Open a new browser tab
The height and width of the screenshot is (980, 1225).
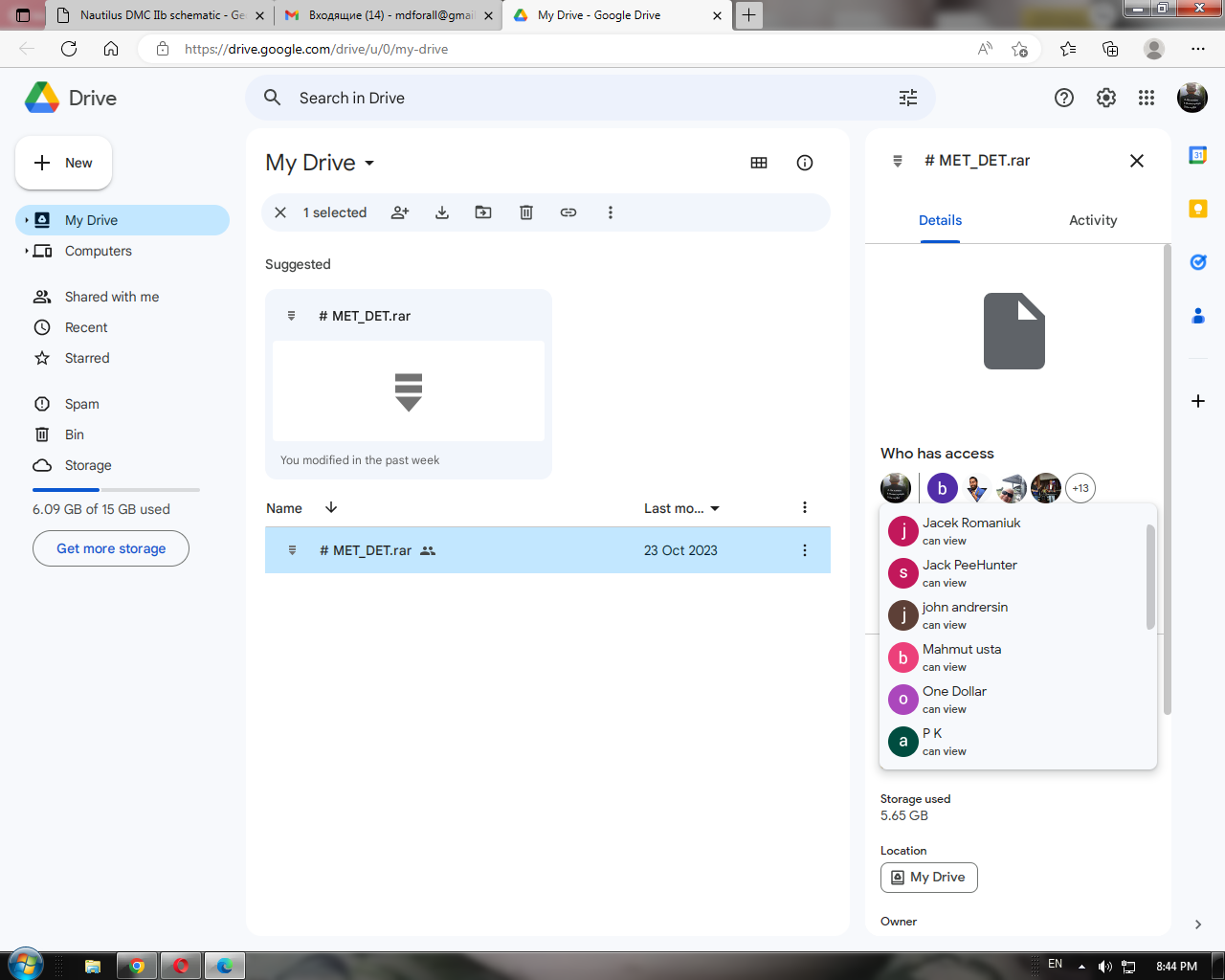(x=748, y=15)
